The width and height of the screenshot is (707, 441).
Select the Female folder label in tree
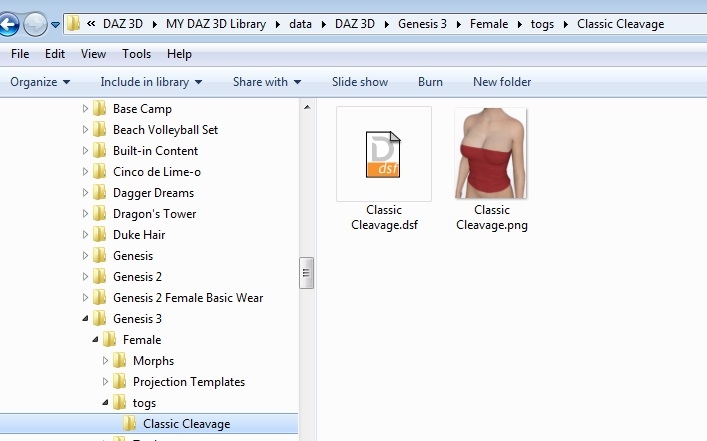[142, 340]
